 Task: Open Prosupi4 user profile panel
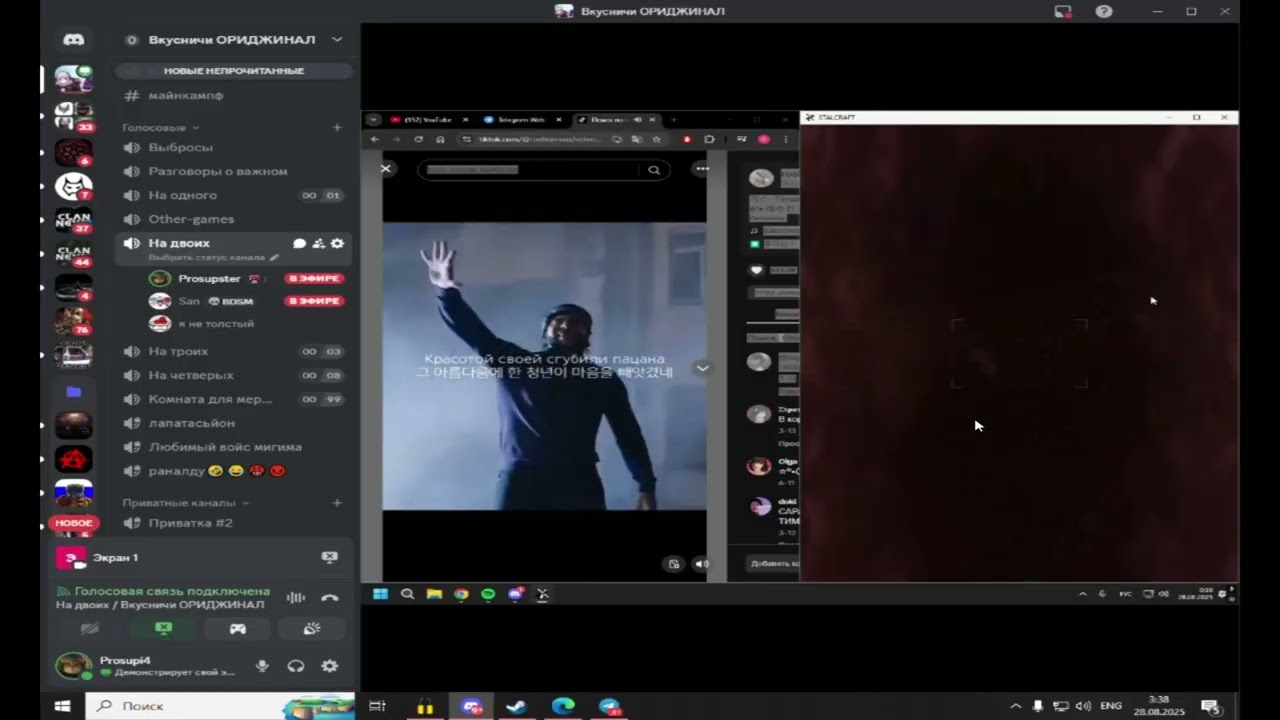point(146,666)
